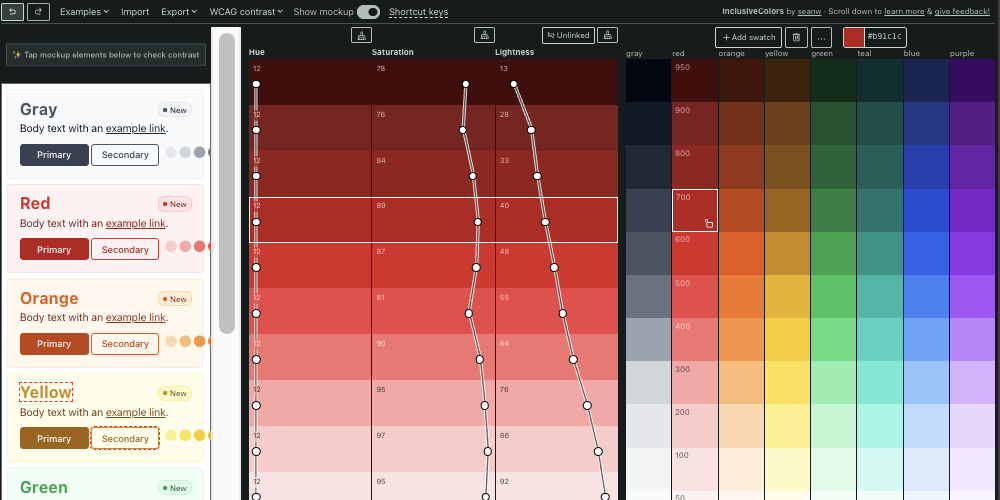Click the blue 700 swatch cell

(926, 210)
